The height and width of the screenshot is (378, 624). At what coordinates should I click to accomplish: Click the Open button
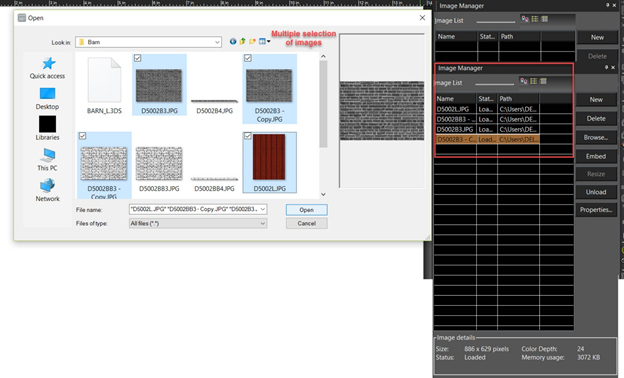coord(306,210)
